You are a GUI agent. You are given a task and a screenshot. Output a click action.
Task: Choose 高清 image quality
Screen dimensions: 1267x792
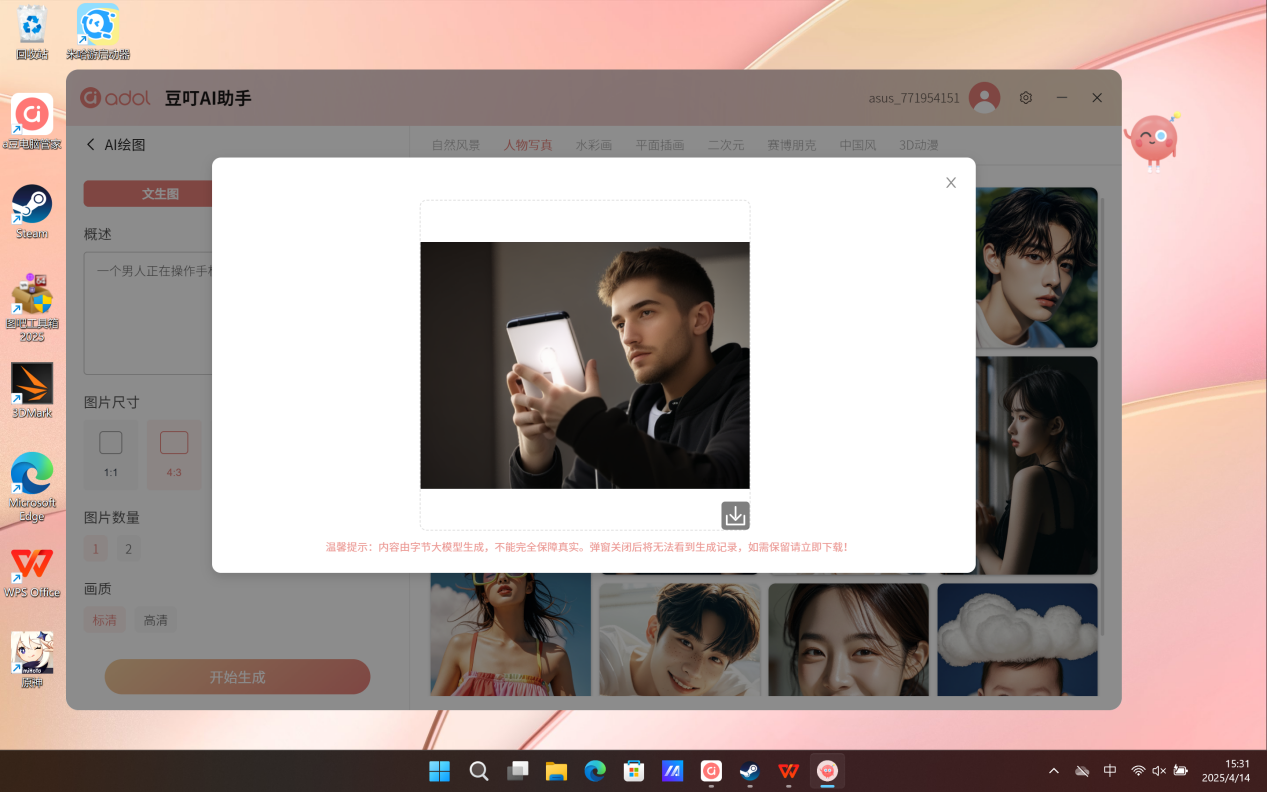pos(156,620)
